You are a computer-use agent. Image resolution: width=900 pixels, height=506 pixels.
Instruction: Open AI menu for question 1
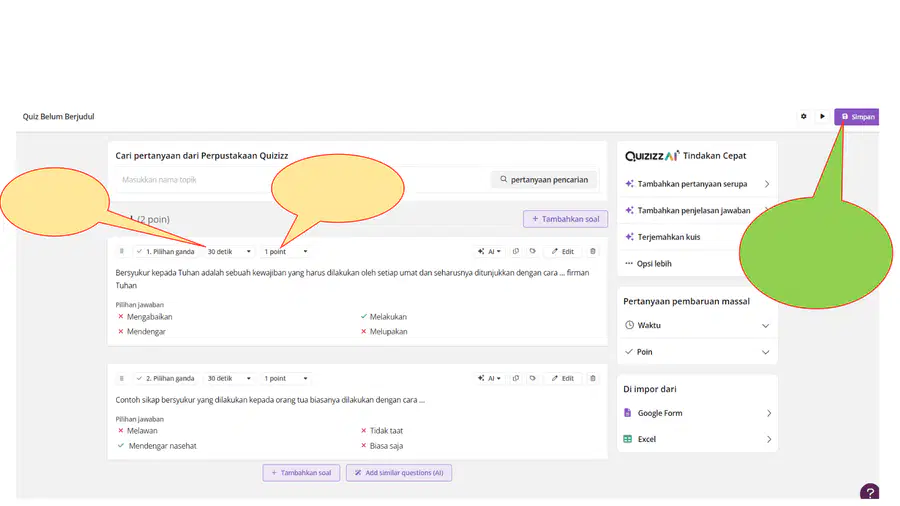pyautogui.click(x=489, y=251)
